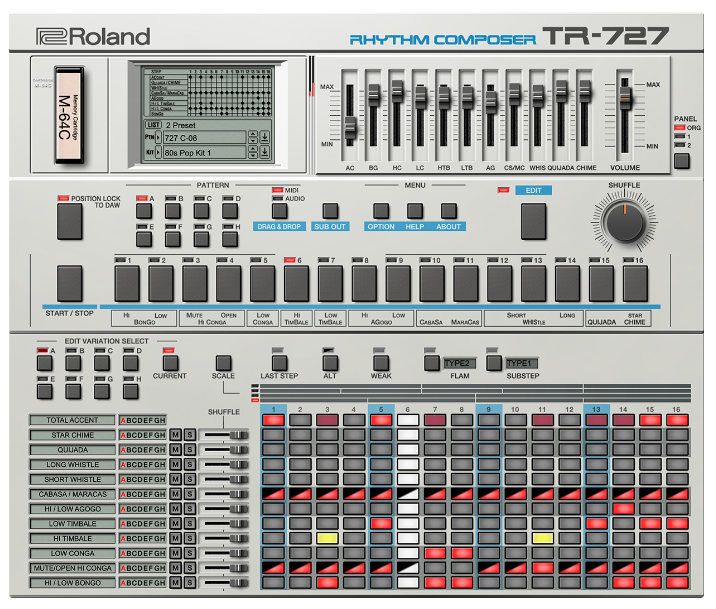This screenshot has width=716, height=609.
Task: Toggle Hi/Low Agogo step 14 cell
Action: click(x=623, y=509)
